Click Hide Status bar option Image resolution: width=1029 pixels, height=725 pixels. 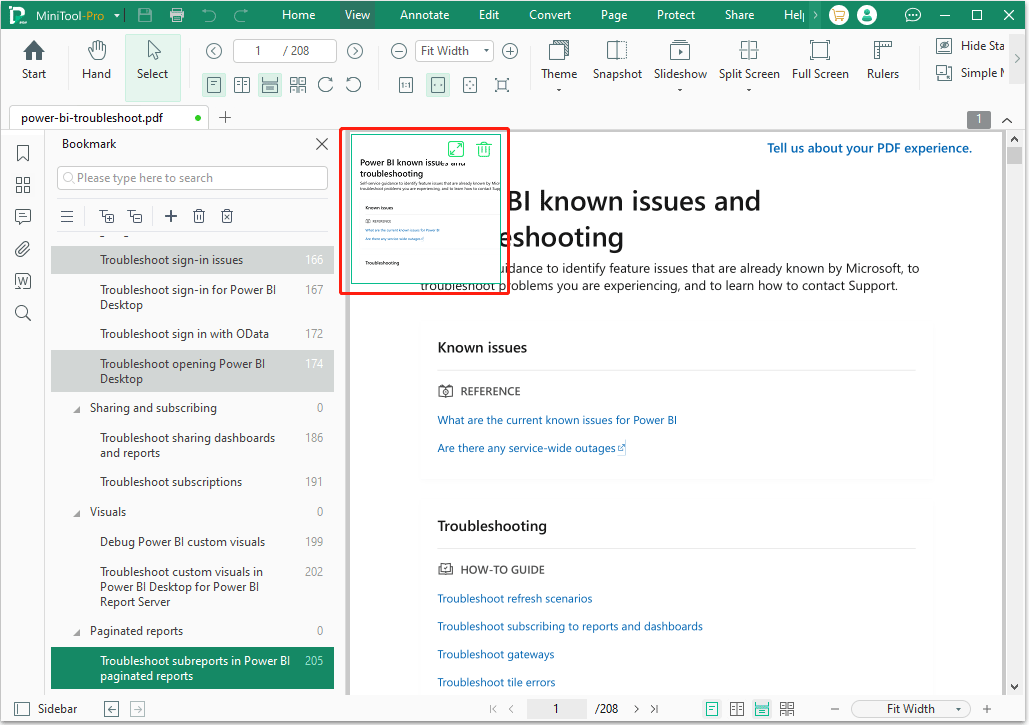coord(971,45)
